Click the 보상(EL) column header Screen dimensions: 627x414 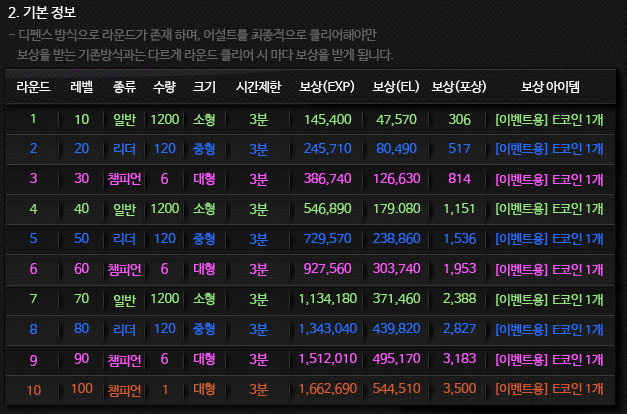click(x=394, y=87)
